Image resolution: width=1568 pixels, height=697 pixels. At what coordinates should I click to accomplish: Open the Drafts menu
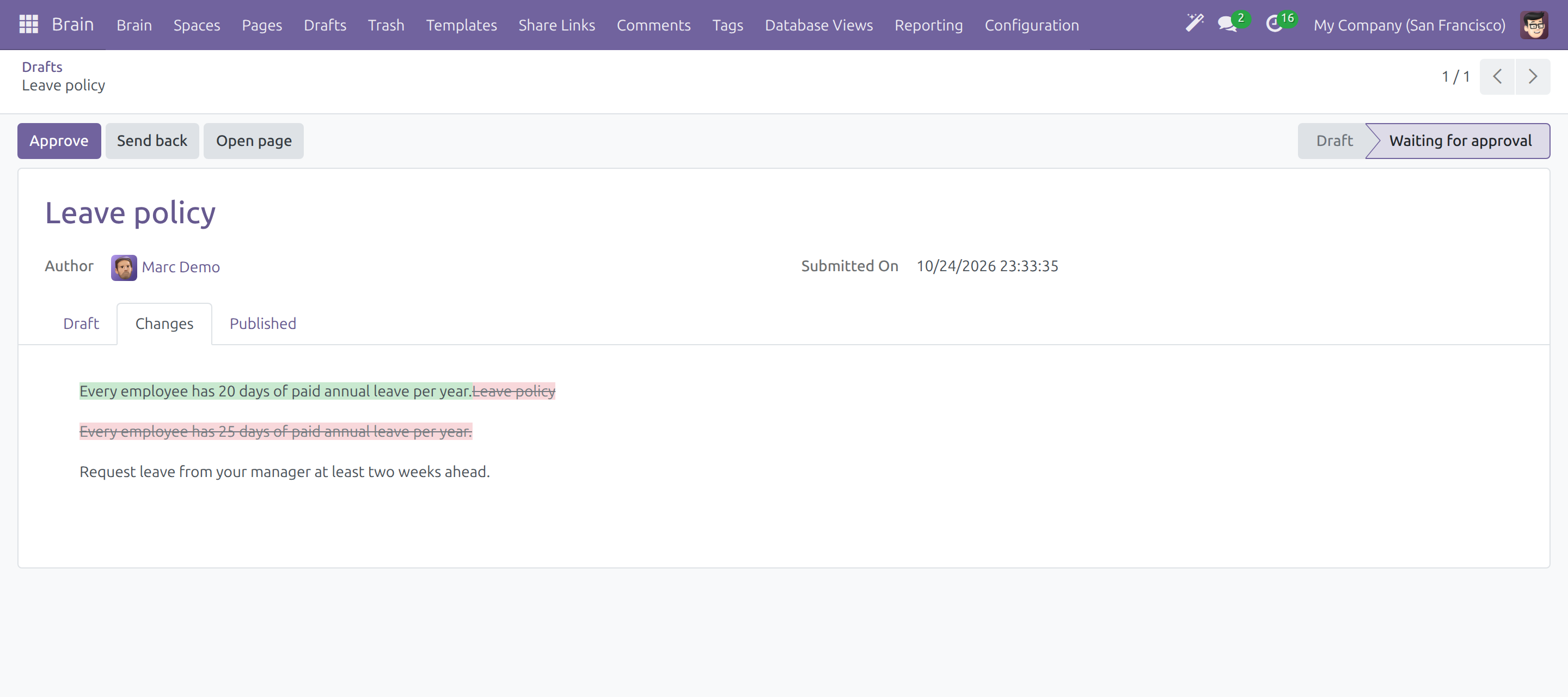(325, 25)
